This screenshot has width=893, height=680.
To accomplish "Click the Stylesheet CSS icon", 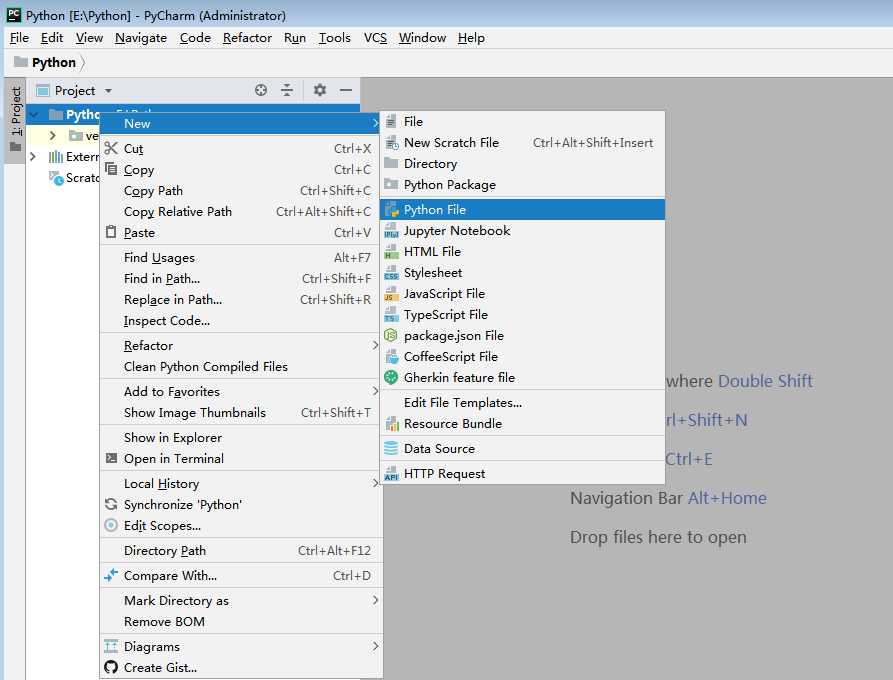I will (x=391, y=273).
